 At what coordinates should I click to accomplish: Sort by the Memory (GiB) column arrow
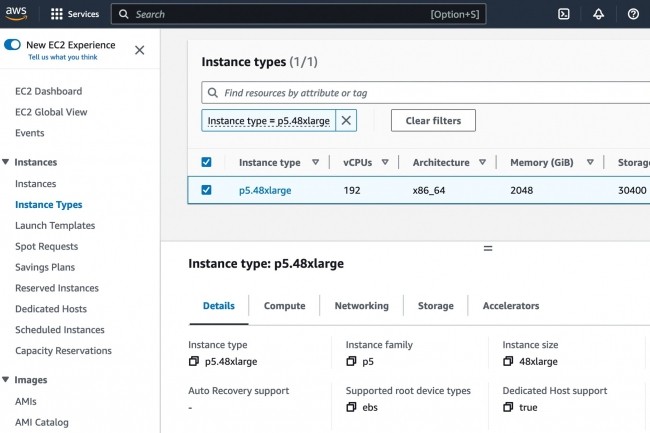(590, 162)
